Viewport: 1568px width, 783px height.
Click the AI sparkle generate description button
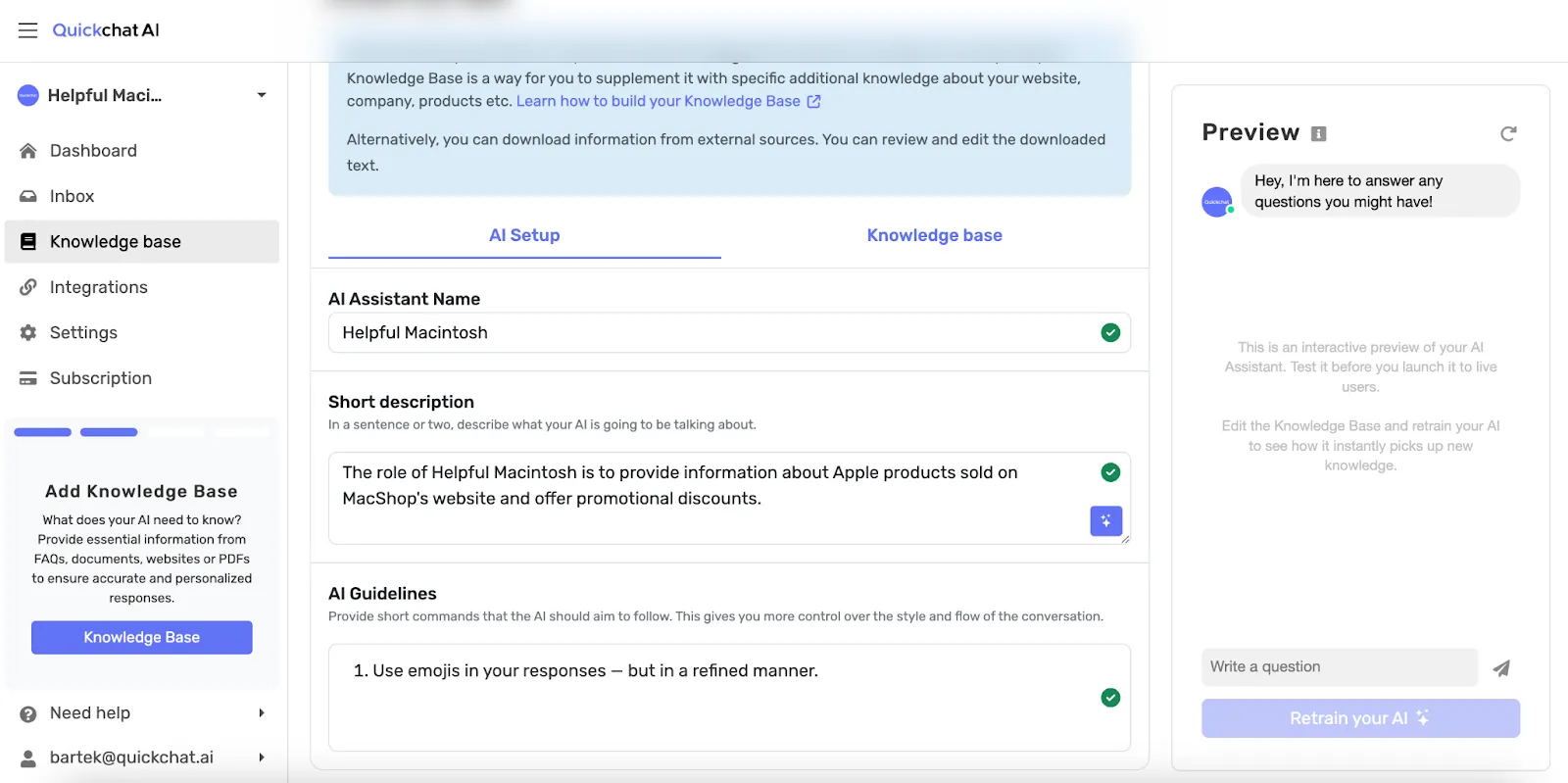(x=1106, y=521)
